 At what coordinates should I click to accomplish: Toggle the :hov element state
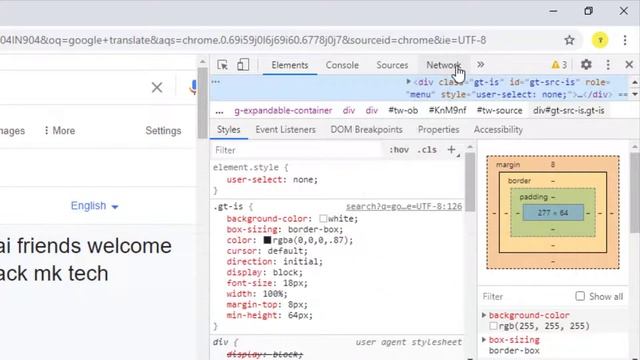click(x=399, y=150)
